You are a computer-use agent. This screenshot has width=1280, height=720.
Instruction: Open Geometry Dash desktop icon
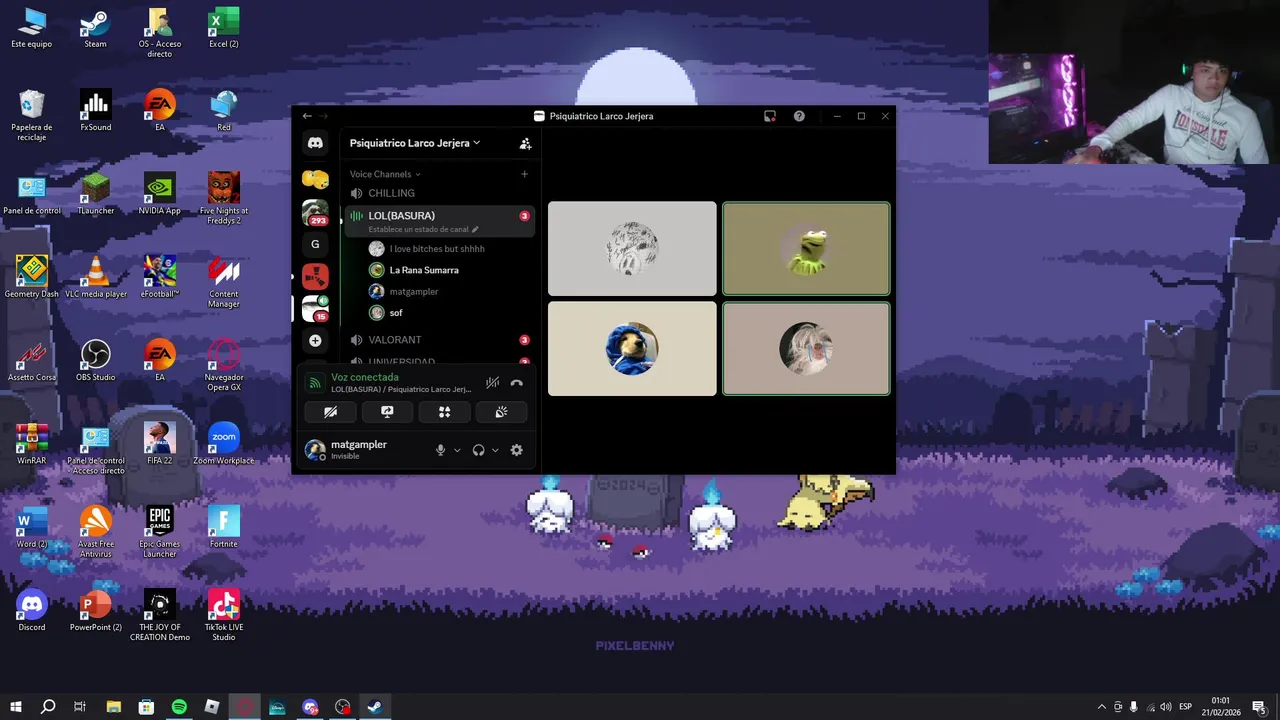(x=31, y=277)
